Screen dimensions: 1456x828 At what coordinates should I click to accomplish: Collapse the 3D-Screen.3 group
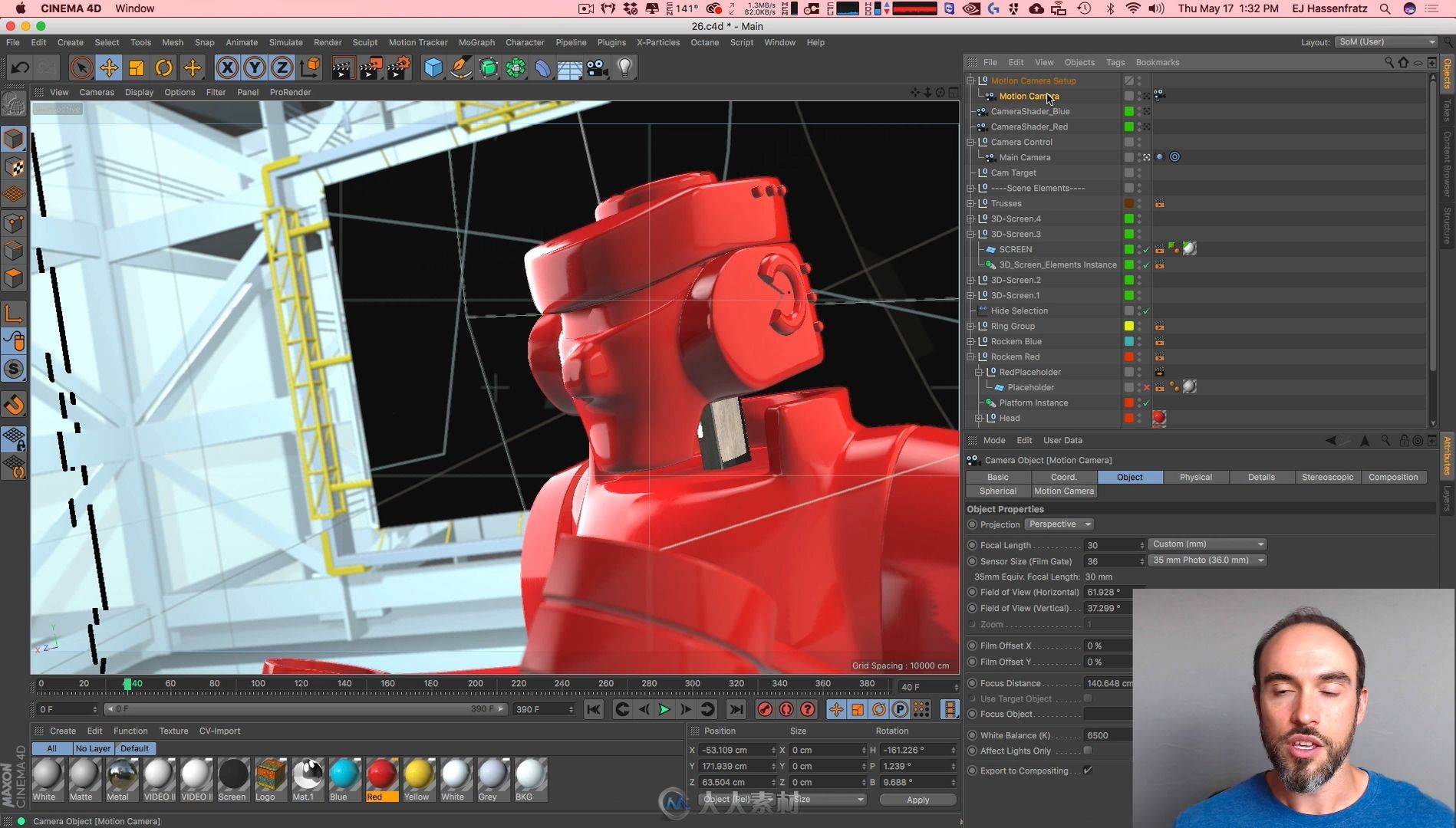(x=970, y=234)
